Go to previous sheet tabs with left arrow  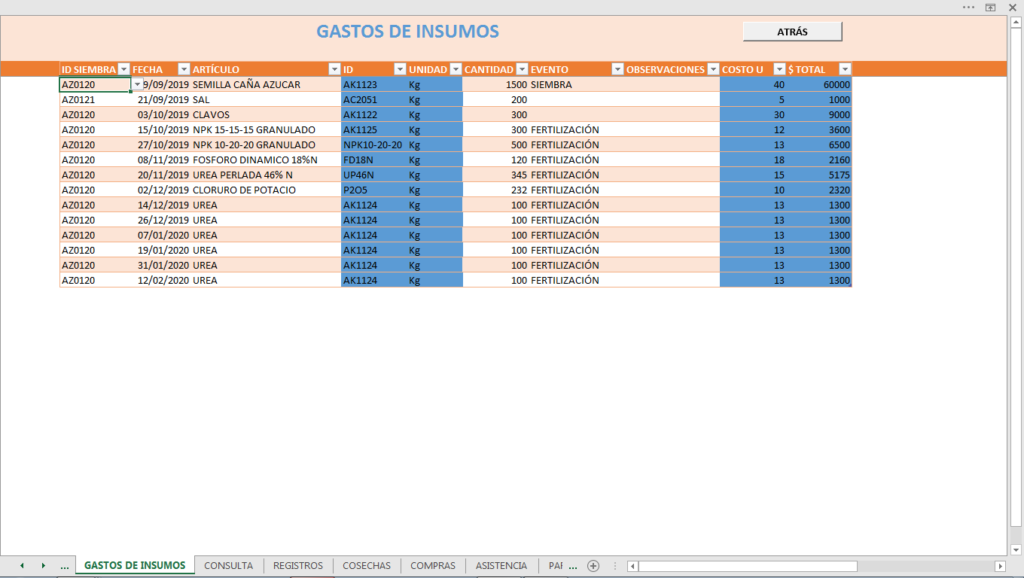point(22,566)
